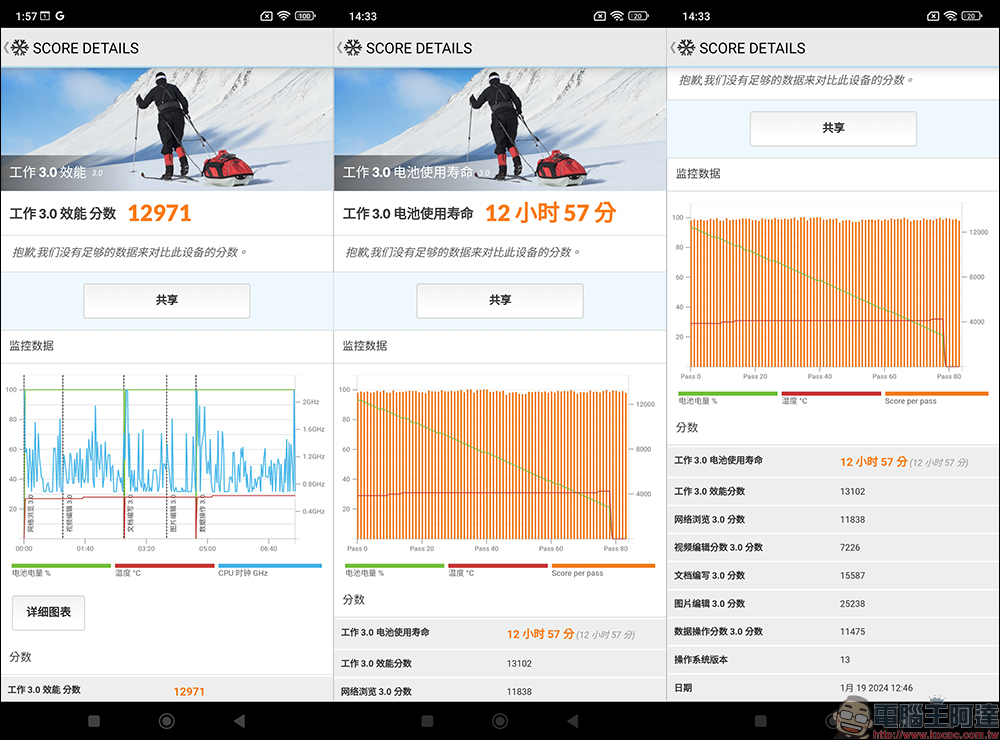Tap the snowflake back icon on right screen

click(686, 48)
